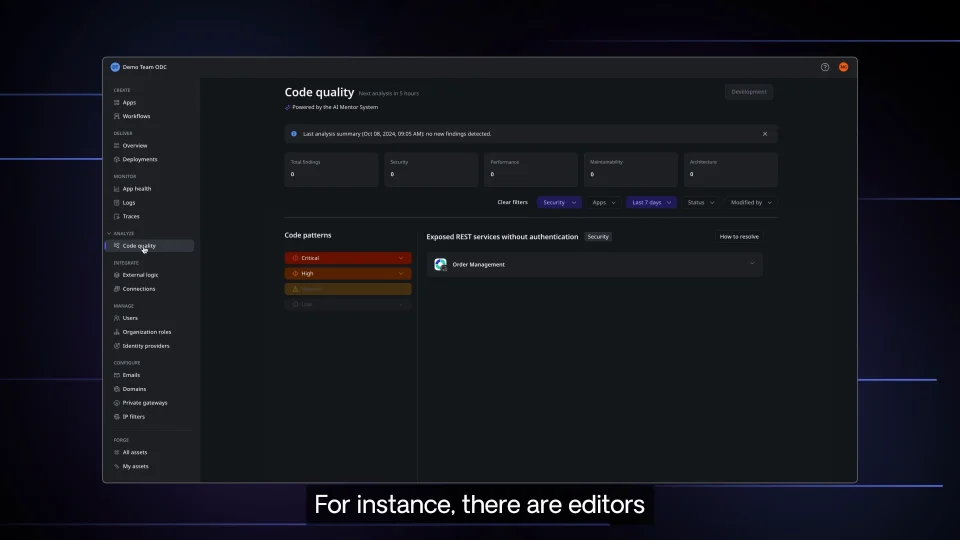The height and width of the screenshot is (540, 960).
Task: Open Deployments in the sidebar
Action: click(140, 159)
